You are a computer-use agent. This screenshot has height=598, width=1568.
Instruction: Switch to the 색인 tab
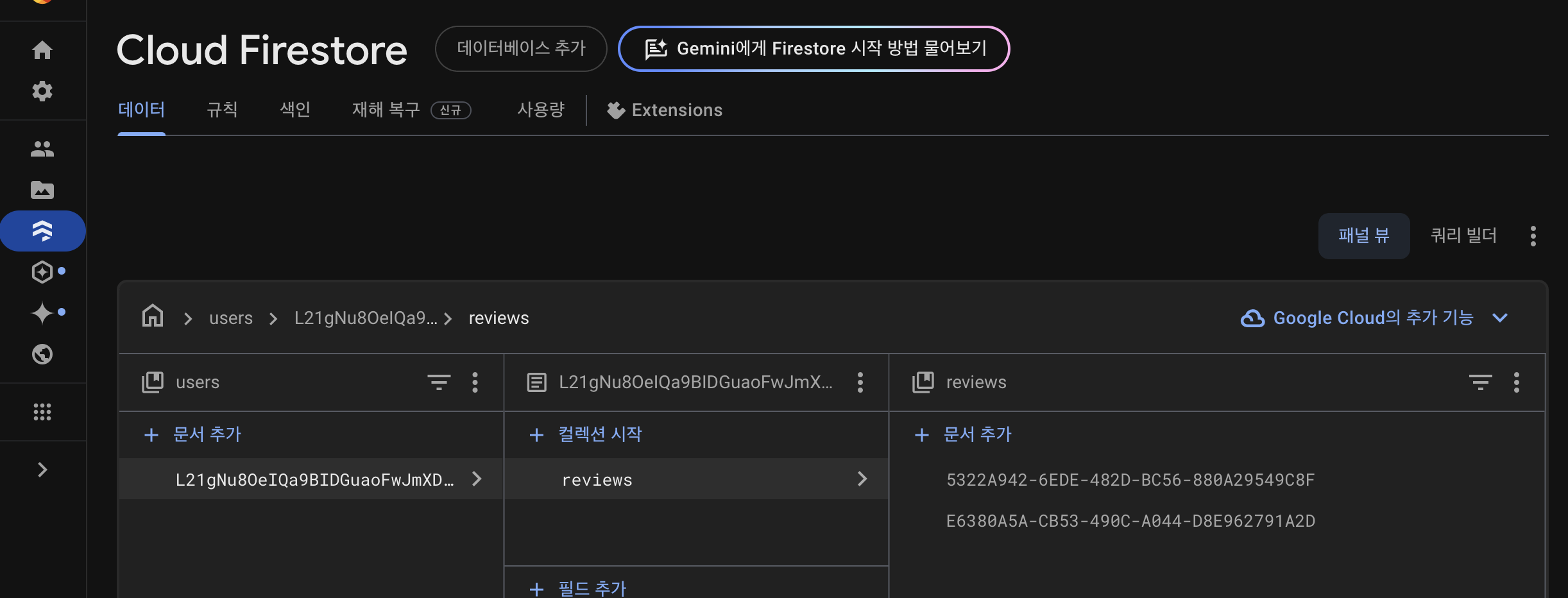click(295, 110)
